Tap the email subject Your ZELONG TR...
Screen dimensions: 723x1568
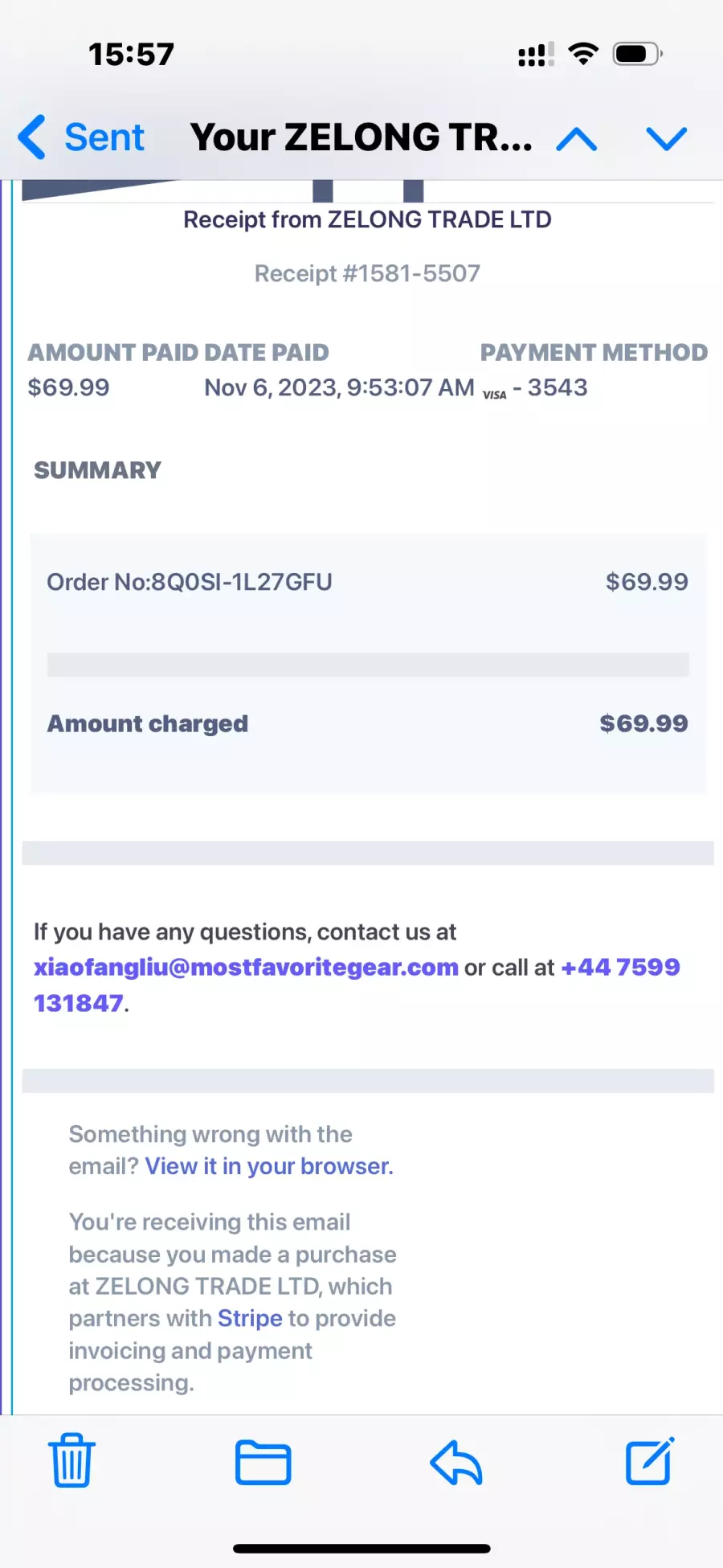361,137
